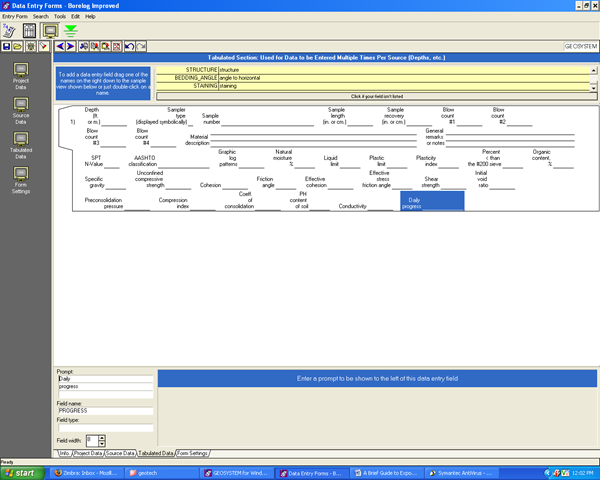600x480 pixels.
Task: Open Tabulated Data from the left sidebar
Action: [x=21, y=145]
